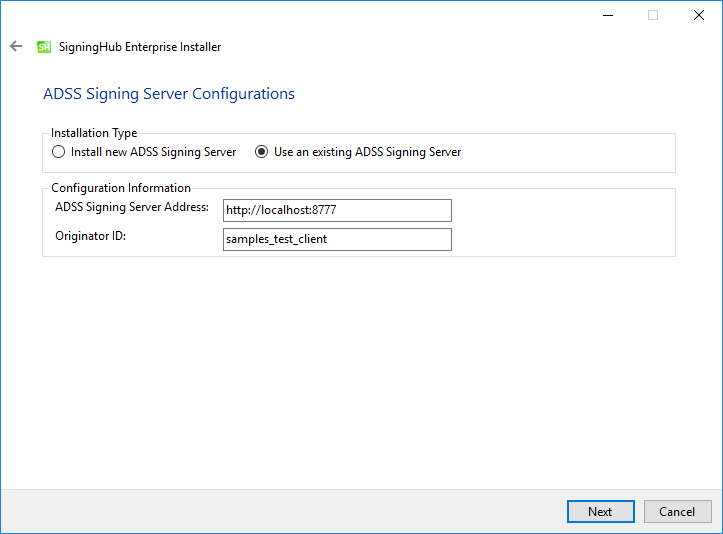Click the Use an existing ADSS label text
Image resolution: width=723 pixels, height=534 pixels.
pos(367,152)
